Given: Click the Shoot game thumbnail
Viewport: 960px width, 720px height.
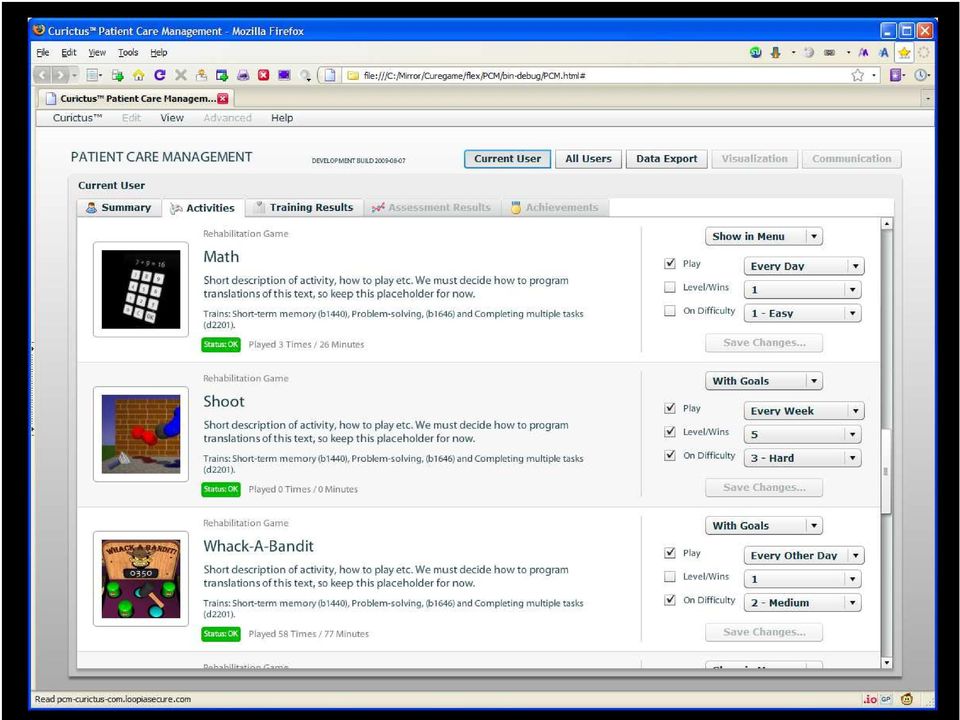Looking at the screenshot, I should point(141,434).
